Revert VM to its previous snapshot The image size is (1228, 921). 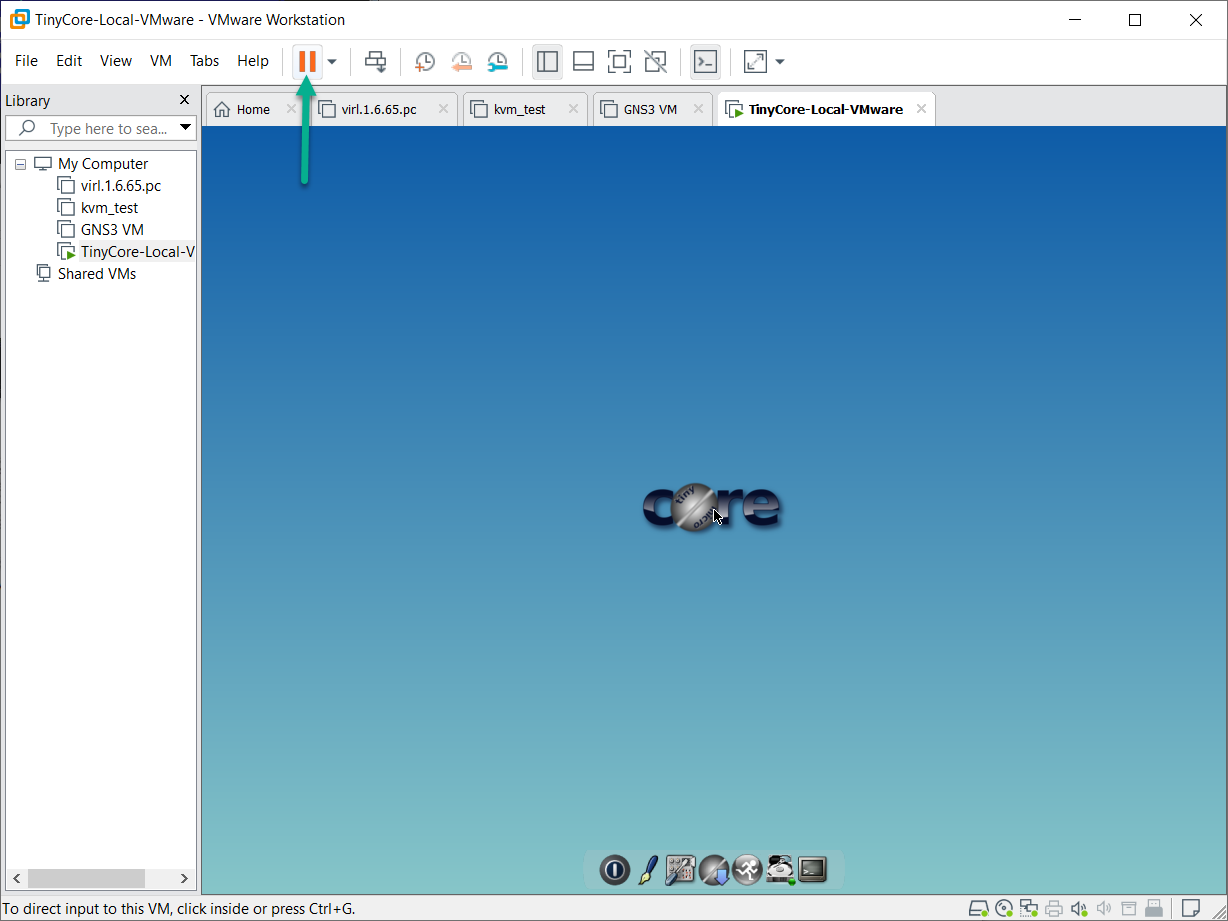(461, 62)
